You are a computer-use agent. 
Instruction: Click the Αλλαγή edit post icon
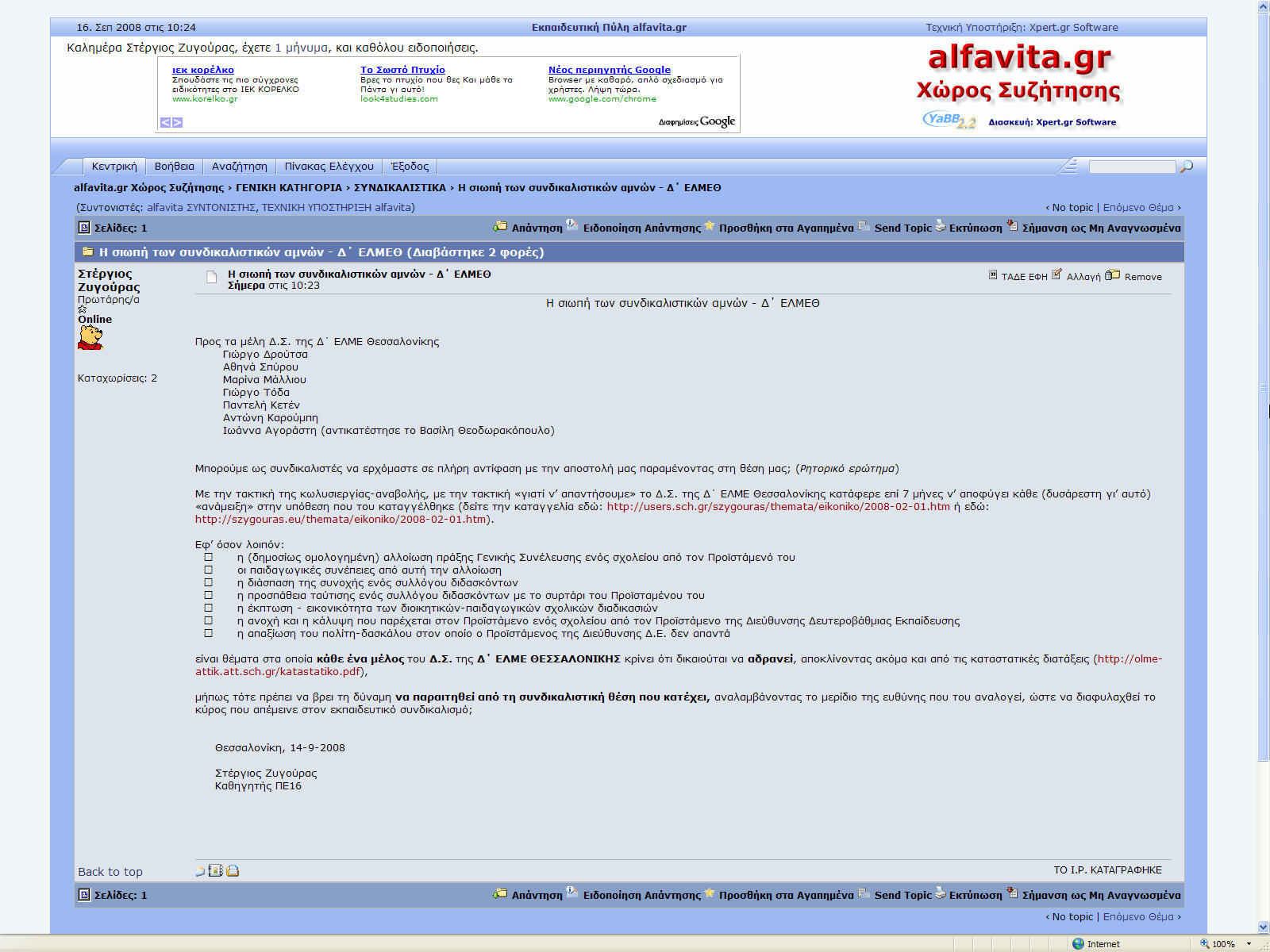[1056, 275]
